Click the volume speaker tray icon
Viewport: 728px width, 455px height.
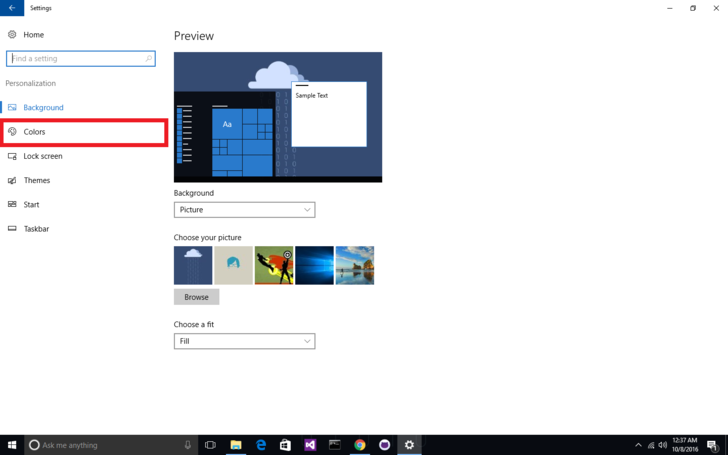point(663,445)
